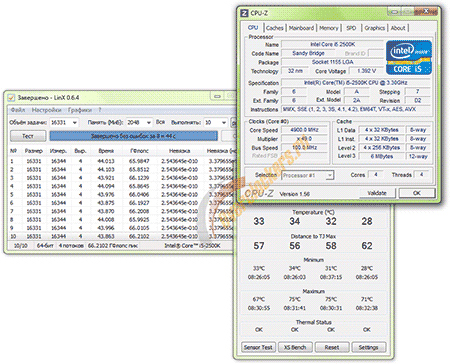Click the Code Name value Sandy Bridge
Image resolution: width=450 pixels, height=364 pixels.
click(x=308, y=53)
